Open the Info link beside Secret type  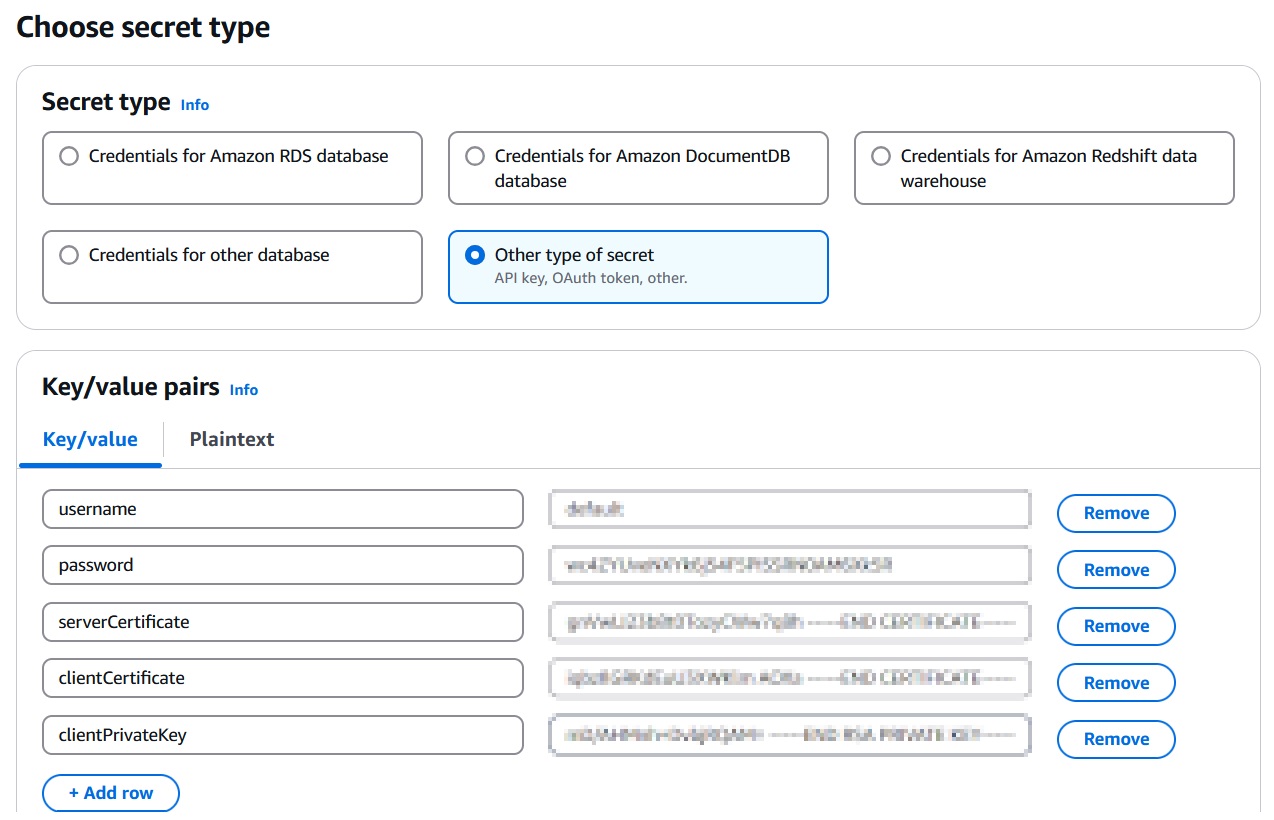pyautogui.click(x=194, y=105)
